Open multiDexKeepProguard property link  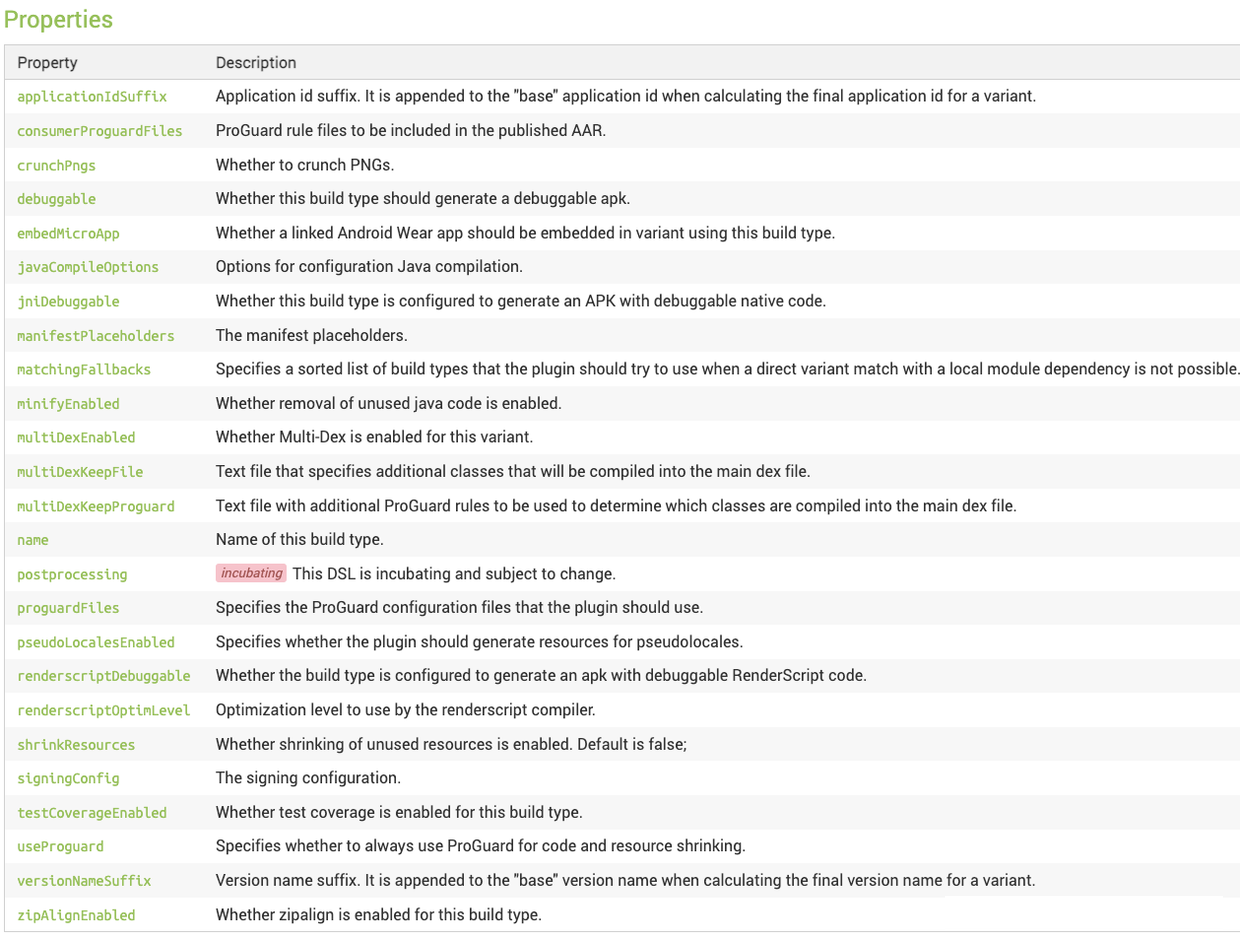[96, 506]
